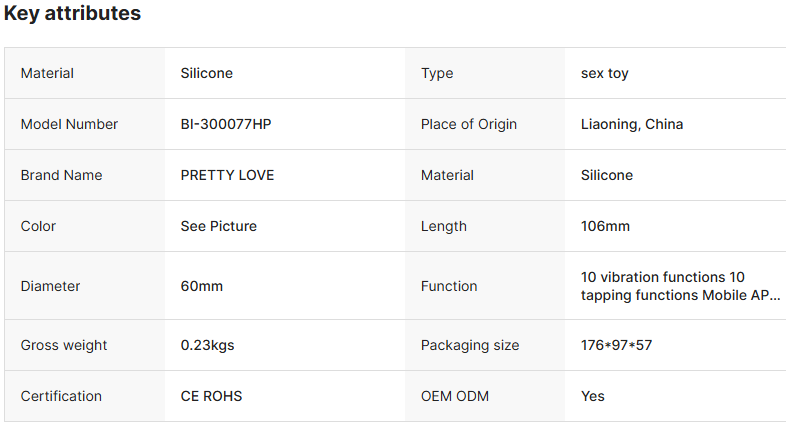Select the Place of Origin label

469,124
